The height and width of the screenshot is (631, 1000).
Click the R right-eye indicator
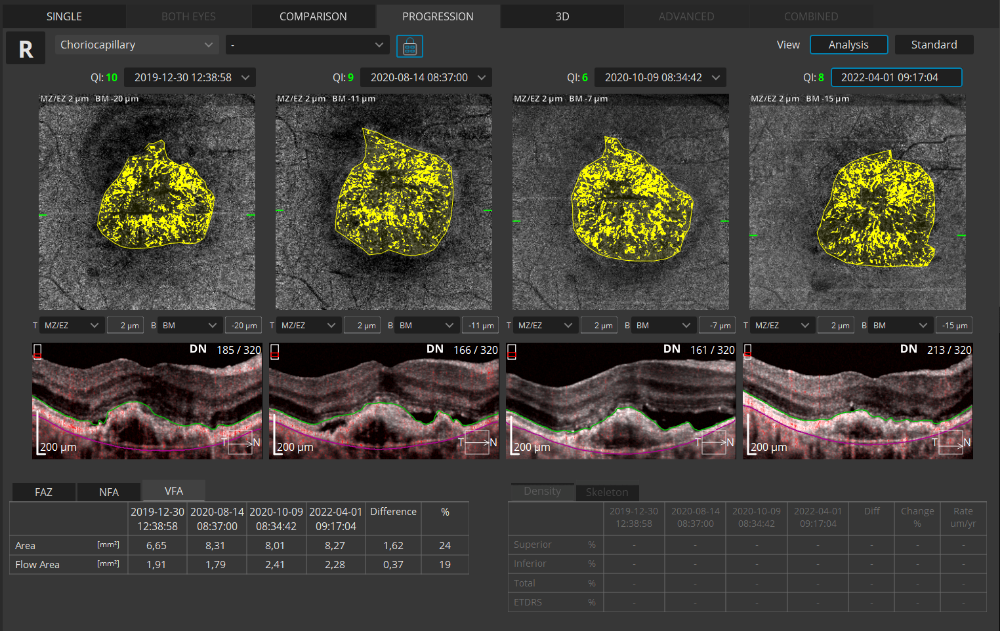pos(25,49)
